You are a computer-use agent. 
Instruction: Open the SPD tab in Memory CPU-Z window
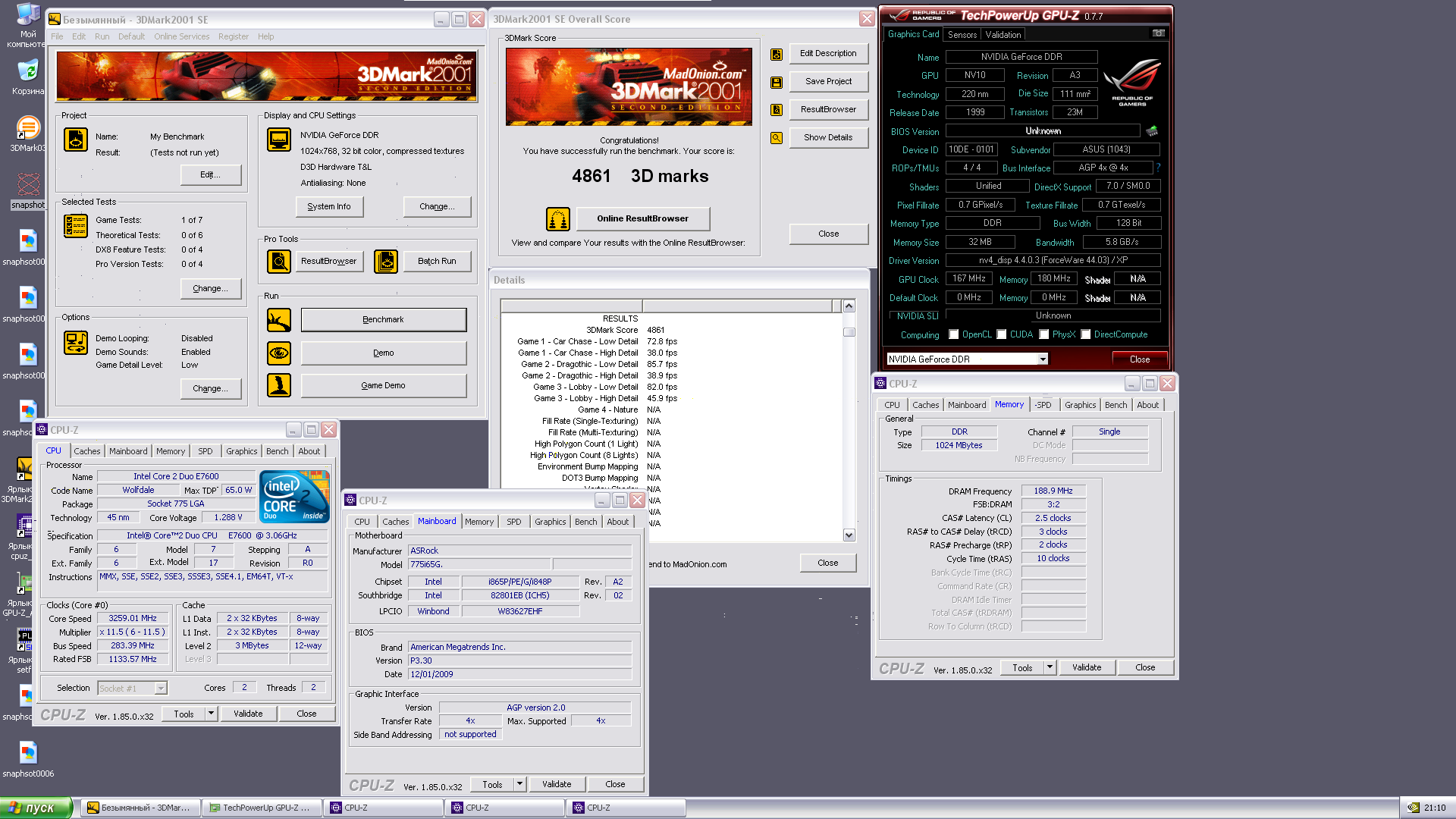[1044, 405]
